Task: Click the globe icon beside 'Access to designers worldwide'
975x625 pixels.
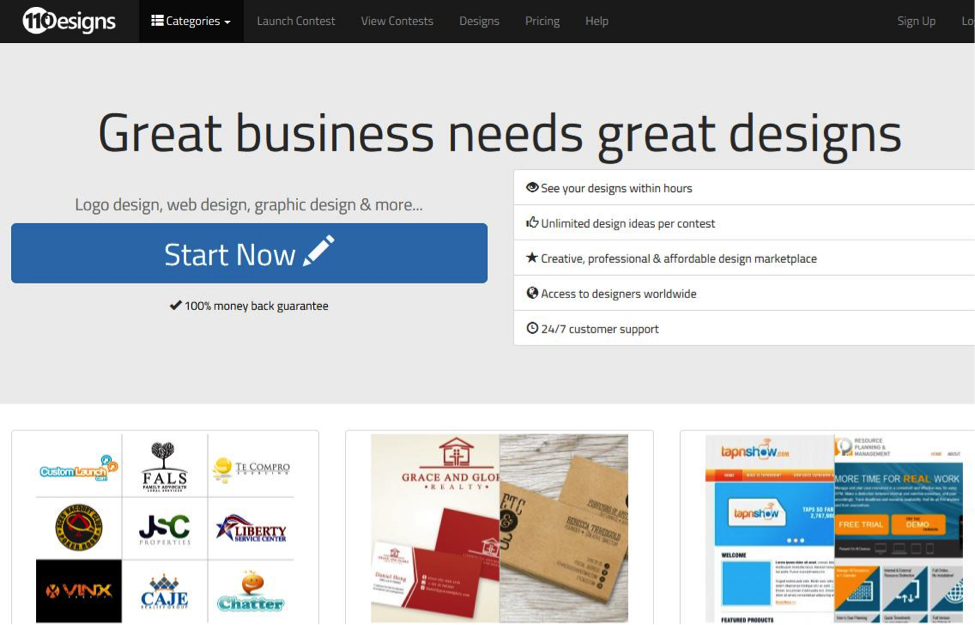Action: [531, 293]
